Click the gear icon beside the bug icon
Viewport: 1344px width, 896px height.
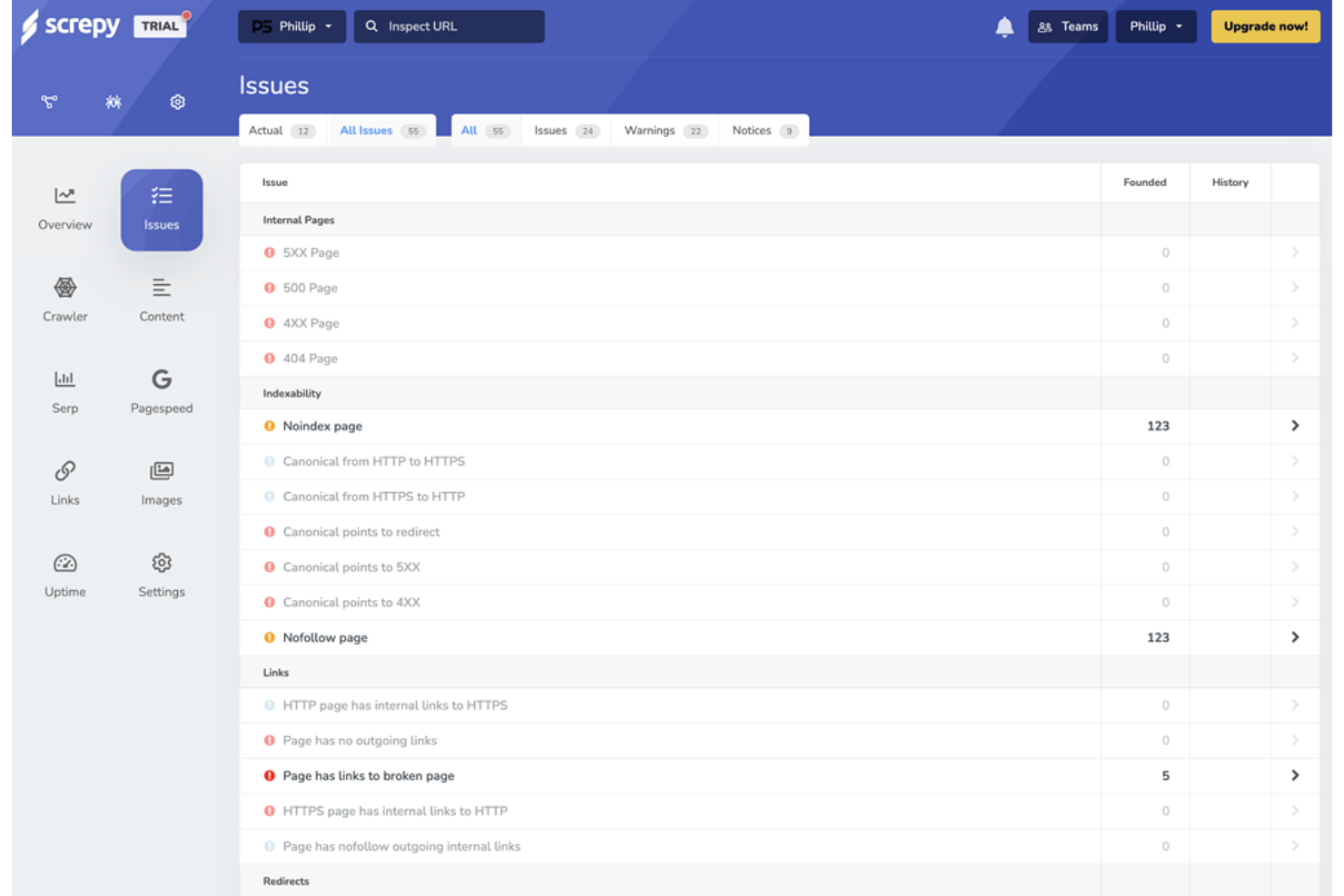[x=178, y=102]
